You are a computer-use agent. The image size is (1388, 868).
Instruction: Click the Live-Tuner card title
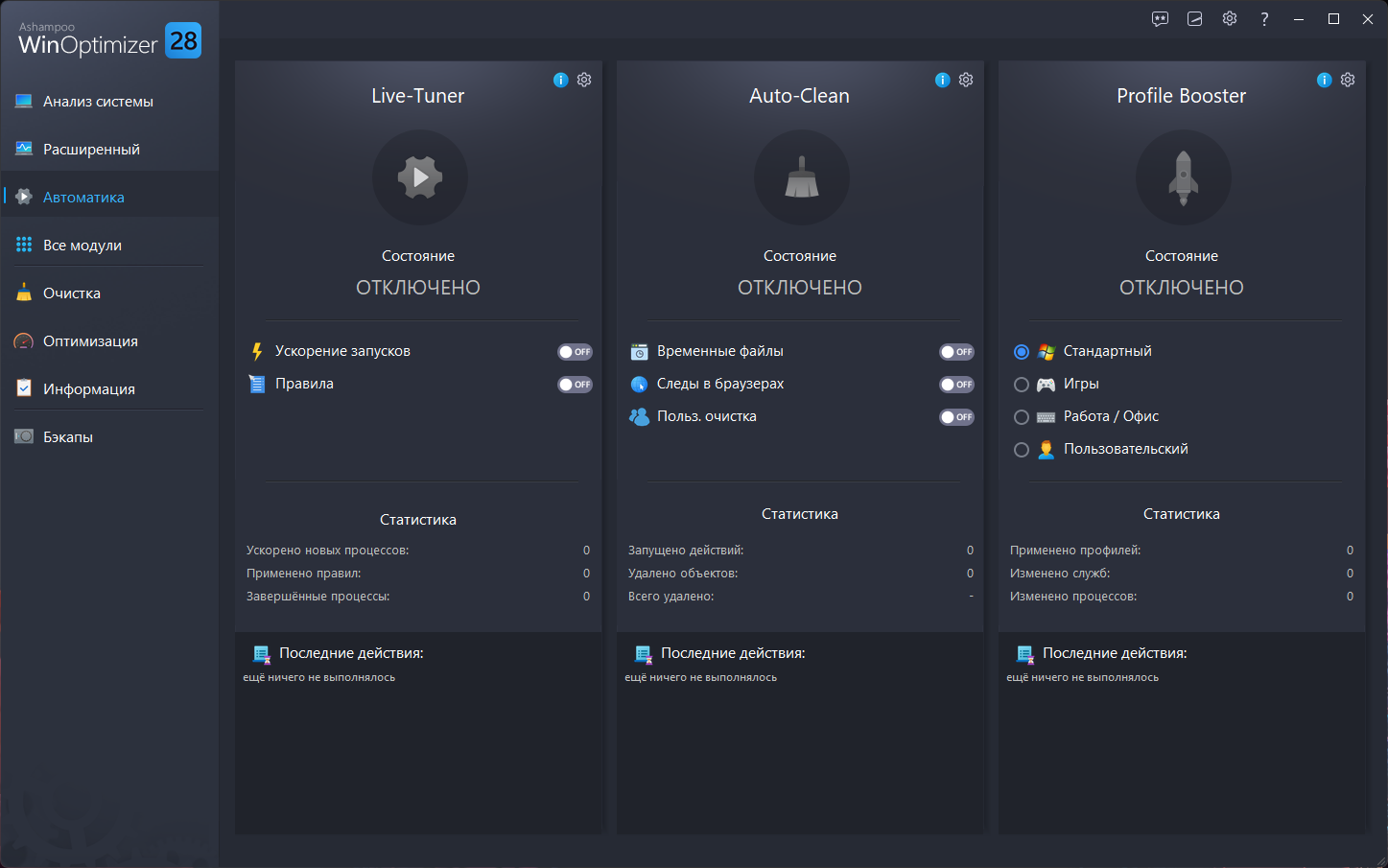pos(418,96)
